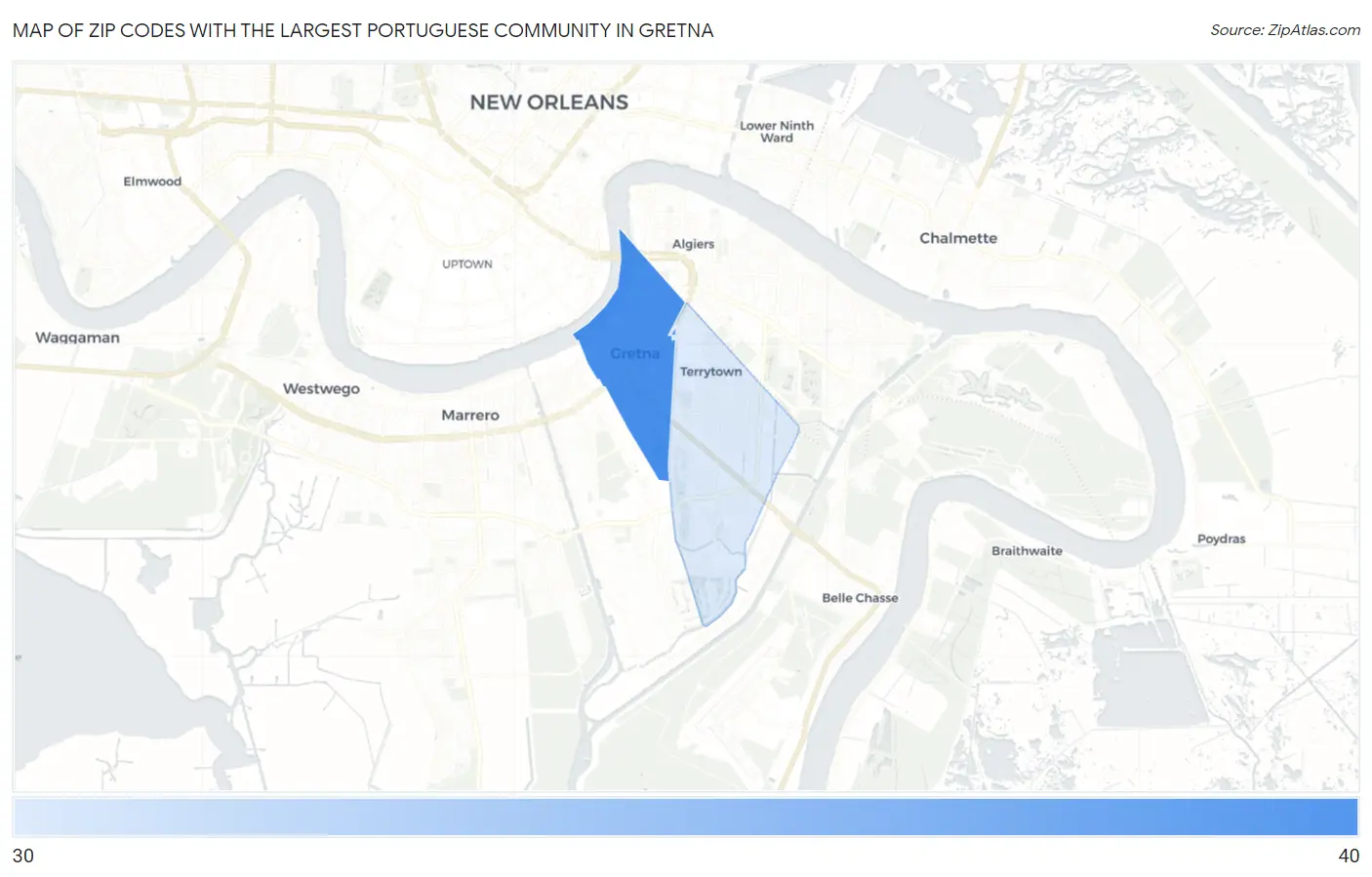This screenshot has height=877, width=1372.
Task: Click the 'Braithwaite' map label
Action: pyautogui.click(x=1027, y=551)
